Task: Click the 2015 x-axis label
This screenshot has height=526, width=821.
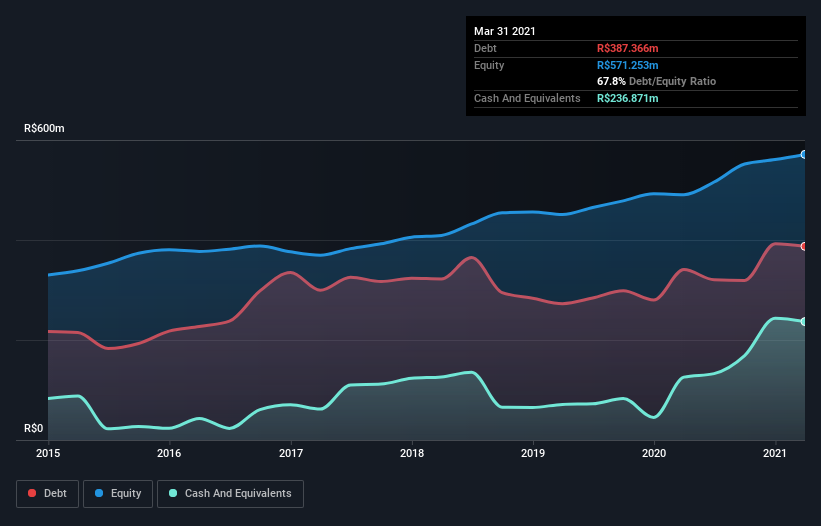Action: (48, 453)
